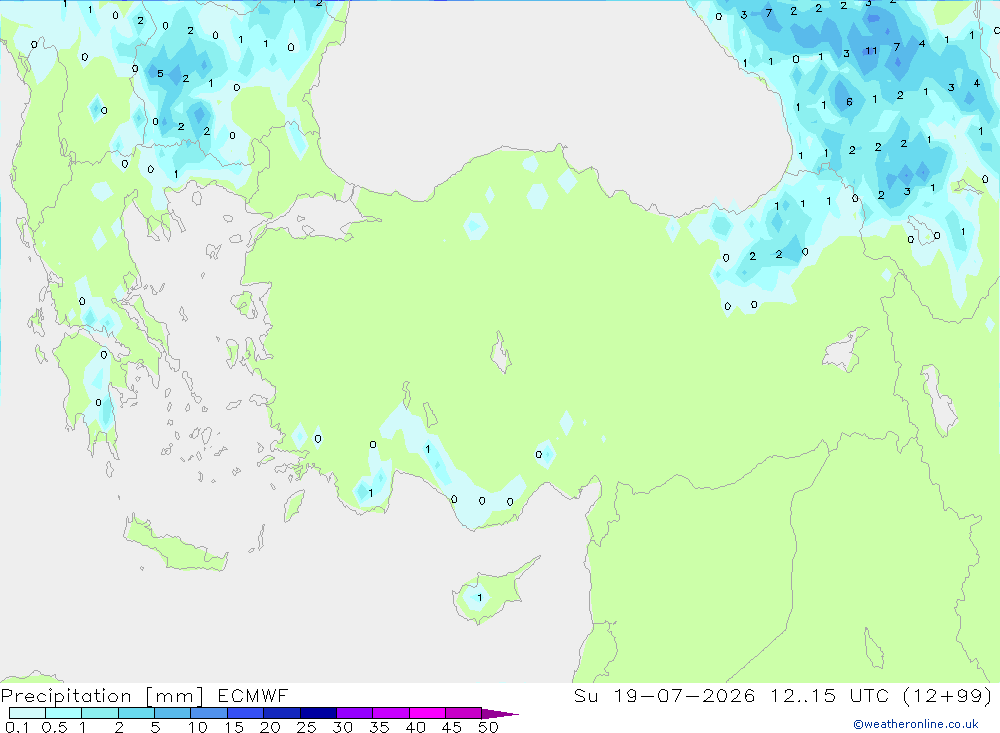Click the "5" precipitation value over Bulgaria
The width and height of the screenshot is (1000, 733).
(x=160, y=73)
